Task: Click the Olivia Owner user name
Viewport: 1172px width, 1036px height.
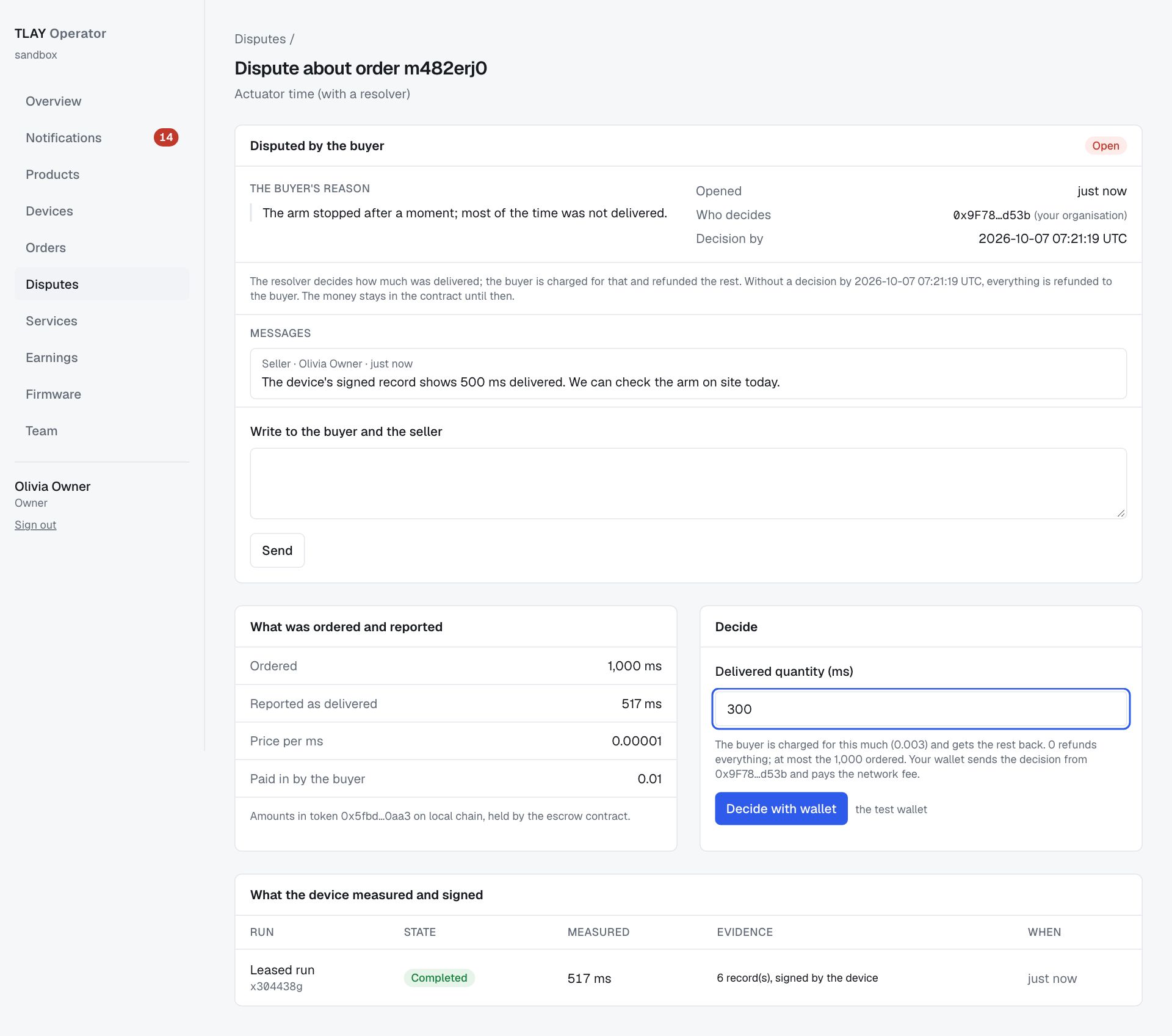Action: pos(52,487)
